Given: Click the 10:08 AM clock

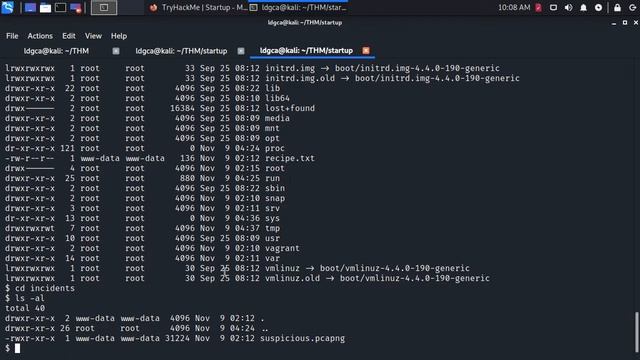Looking at the screenshot, I should 514,7.
